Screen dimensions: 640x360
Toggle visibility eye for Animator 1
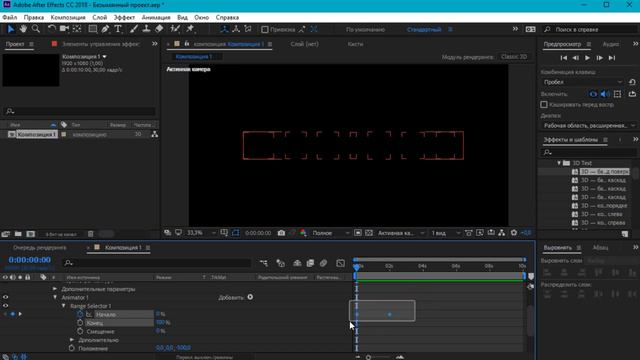pos(5,297)
